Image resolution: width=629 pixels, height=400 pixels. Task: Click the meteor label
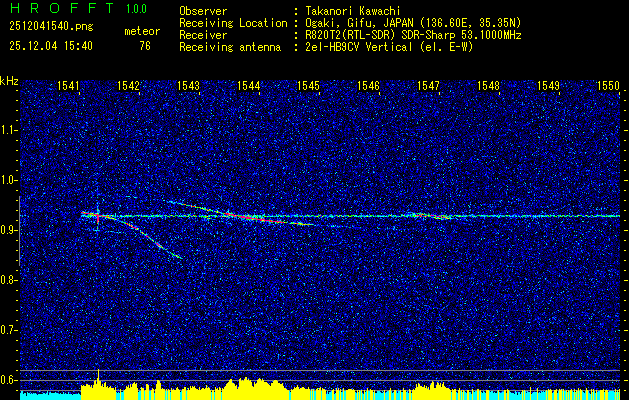pyautogui.click(x=142, y=31)
